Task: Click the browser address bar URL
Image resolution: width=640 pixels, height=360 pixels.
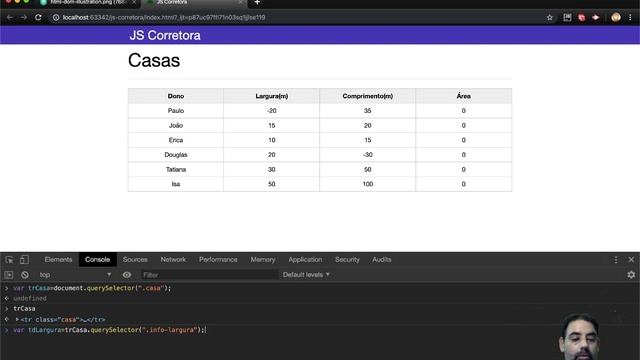Action: tap(164, 18)
